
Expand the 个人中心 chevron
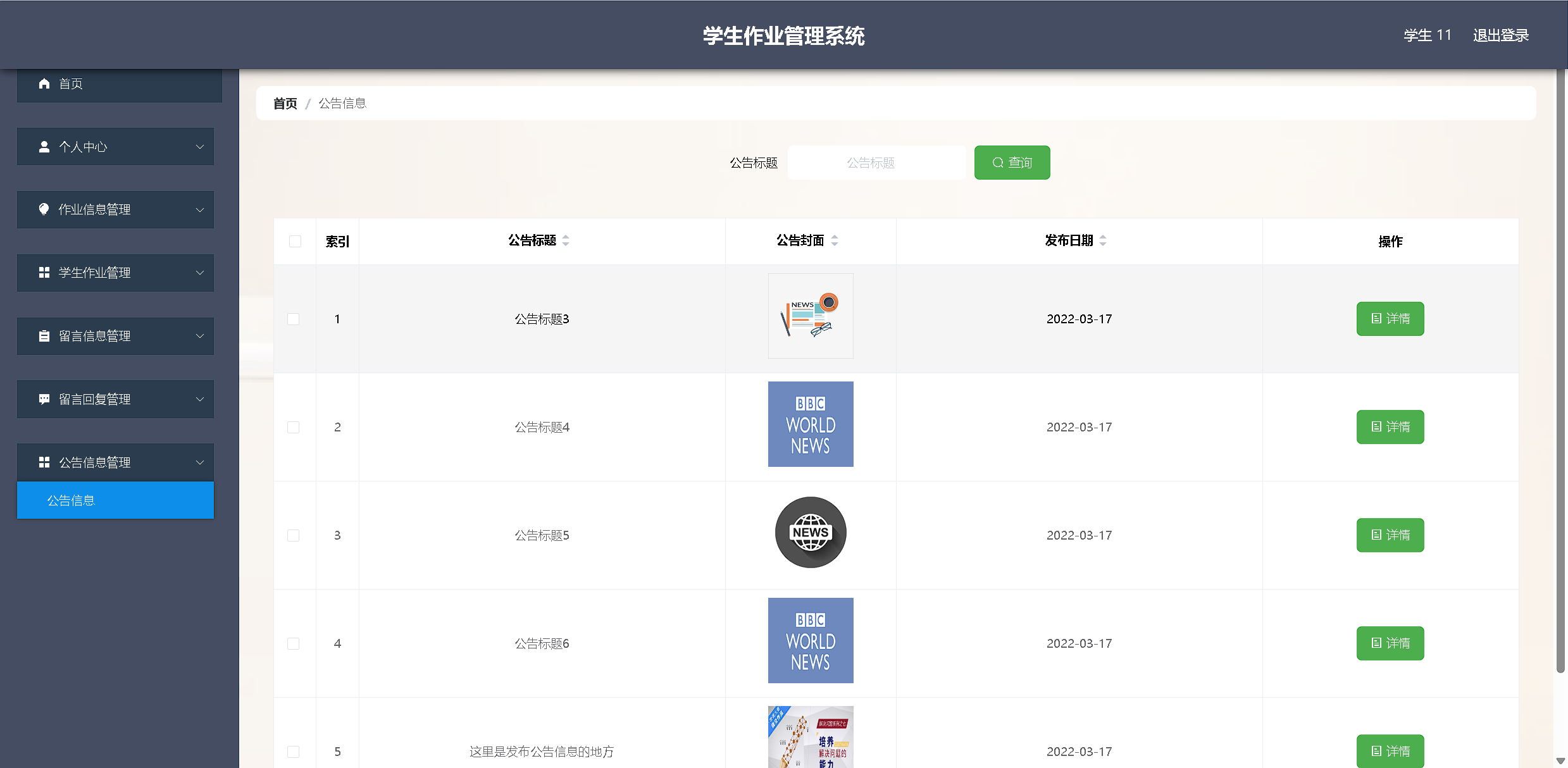200,147
